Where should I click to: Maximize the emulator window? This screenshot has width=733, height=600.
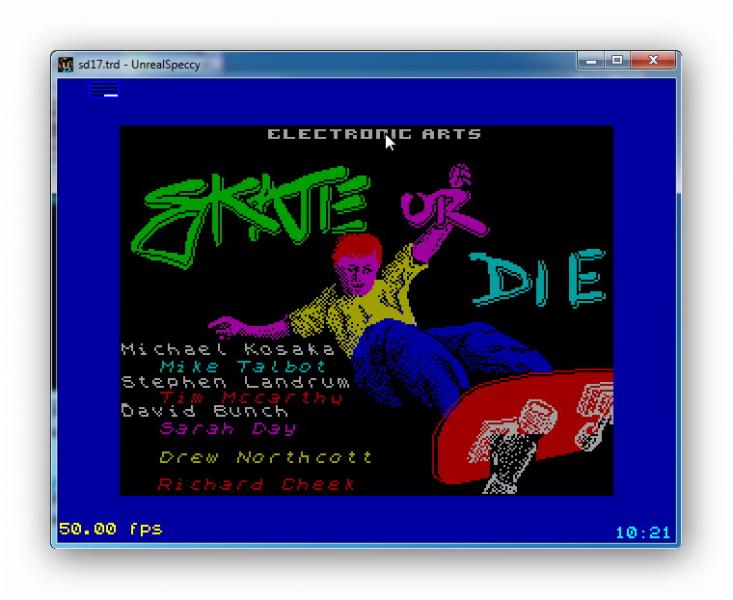[x=618, y=61]
